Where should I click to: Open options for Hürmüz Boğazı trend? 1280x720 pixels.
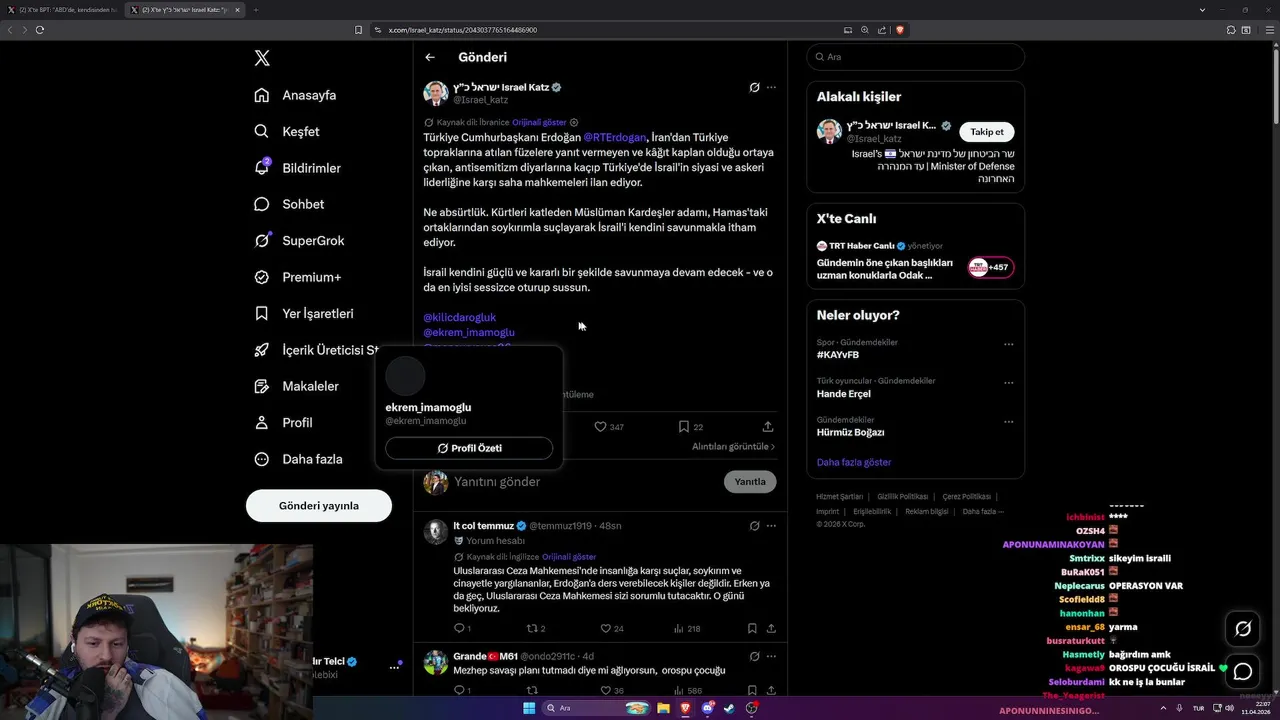[1008, 422]
